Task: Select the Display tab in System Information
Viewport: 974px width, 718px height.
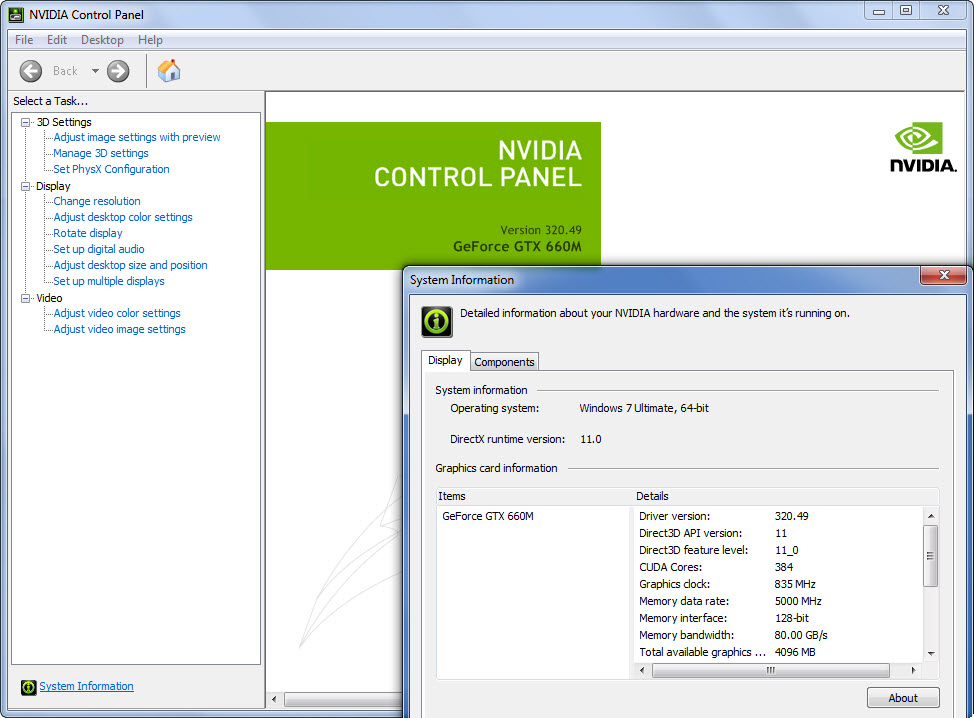Action: [445, 360]
